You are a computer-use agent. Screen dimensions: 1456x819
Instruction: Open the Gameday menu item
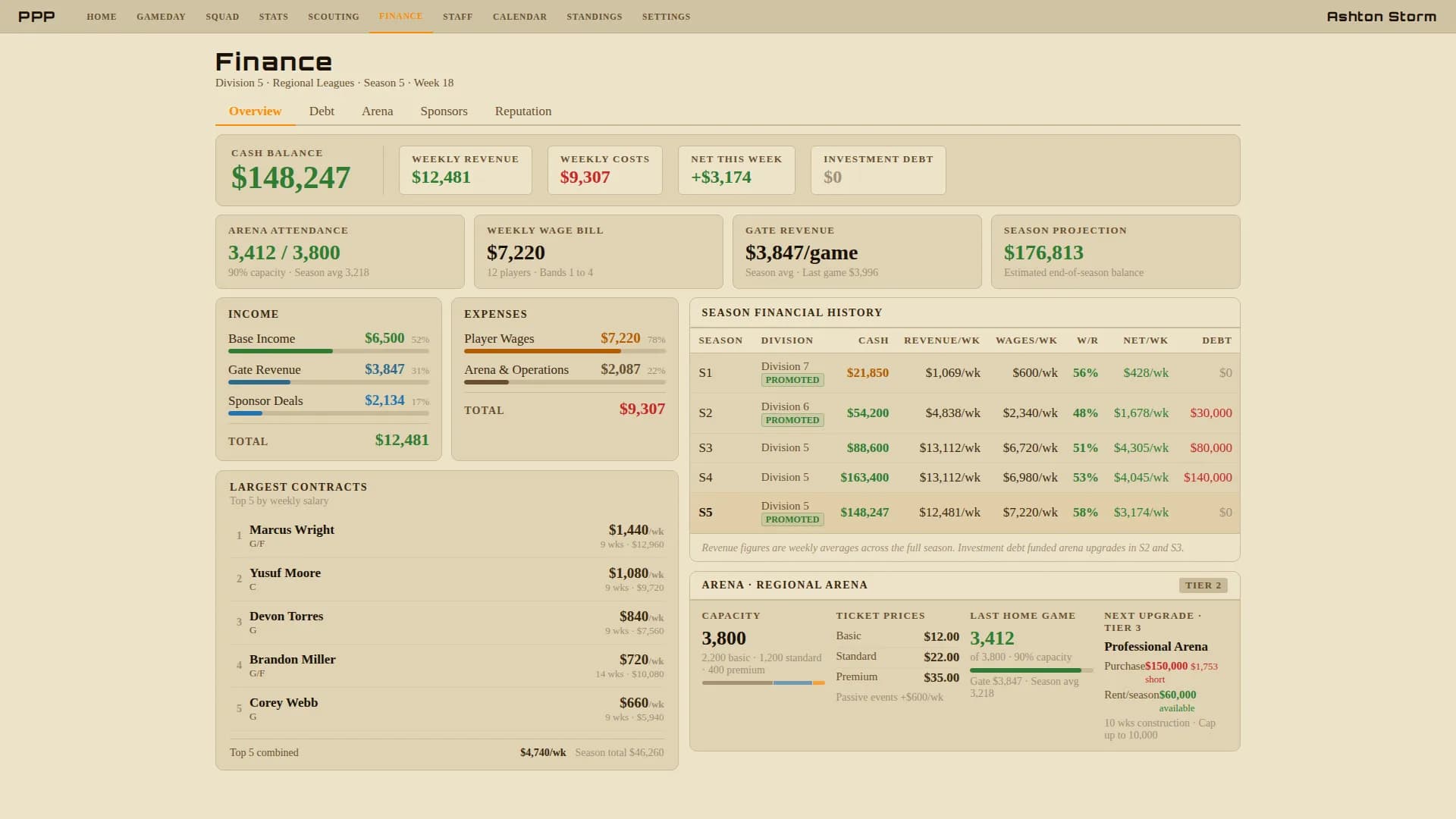click(161, 17)
